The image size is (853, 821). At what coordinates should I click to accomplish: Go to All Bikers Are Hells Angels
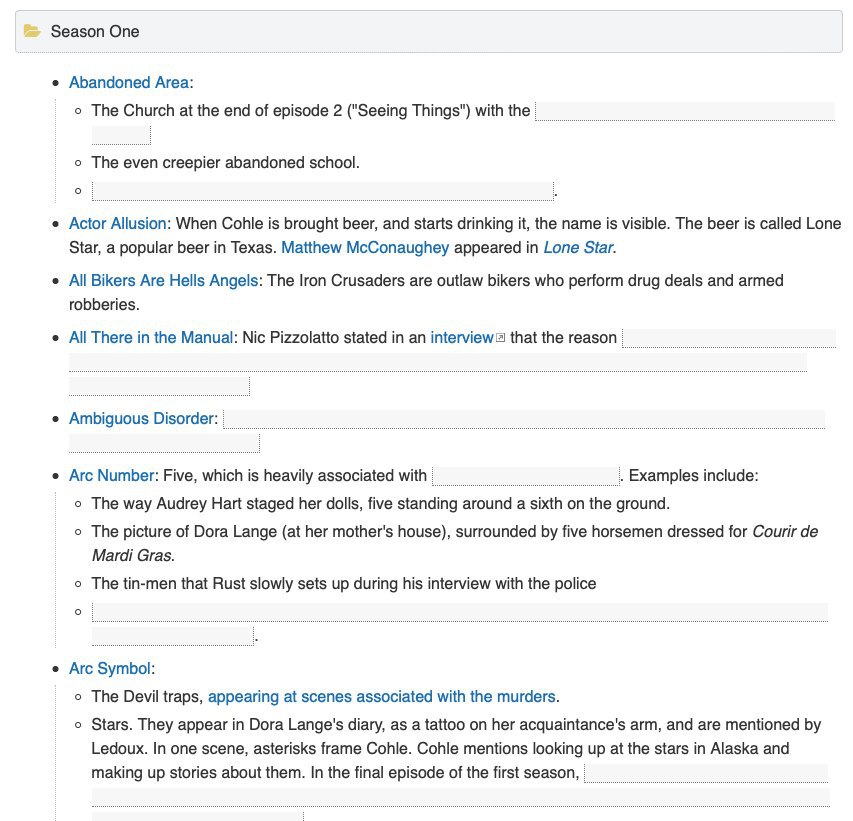[163, 281]
